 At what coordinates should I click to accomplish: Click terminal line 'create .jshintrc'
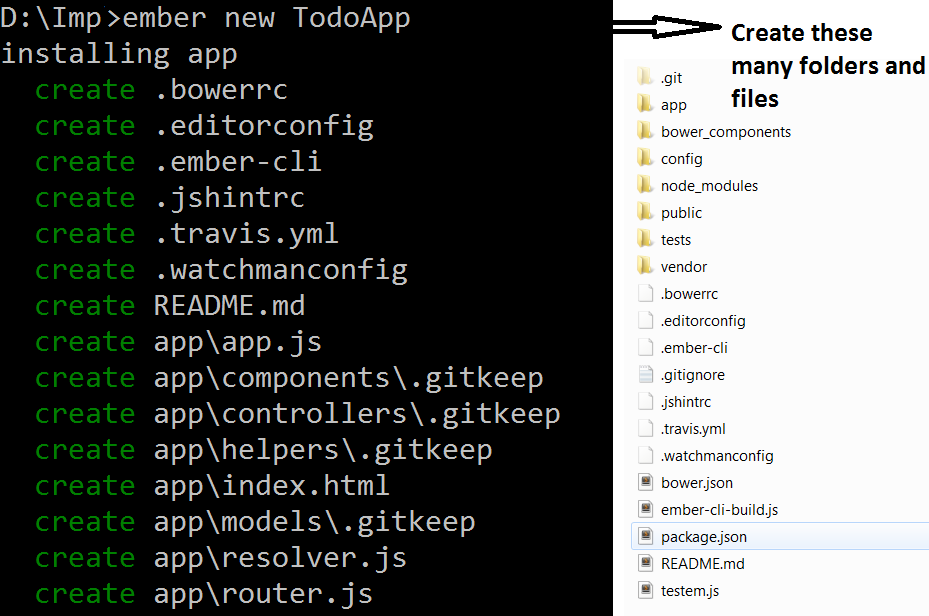coord(169,198)
